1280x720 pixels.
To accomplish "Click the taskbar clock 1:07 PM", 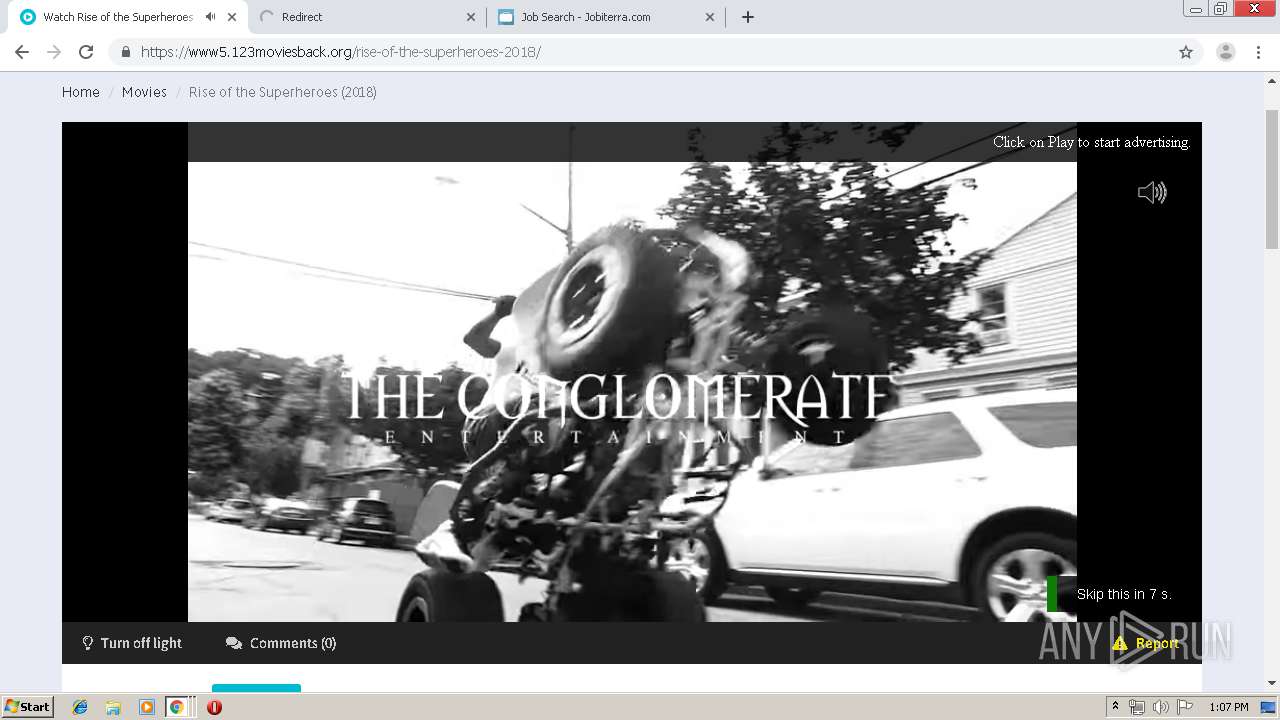I will point(1229,707).
